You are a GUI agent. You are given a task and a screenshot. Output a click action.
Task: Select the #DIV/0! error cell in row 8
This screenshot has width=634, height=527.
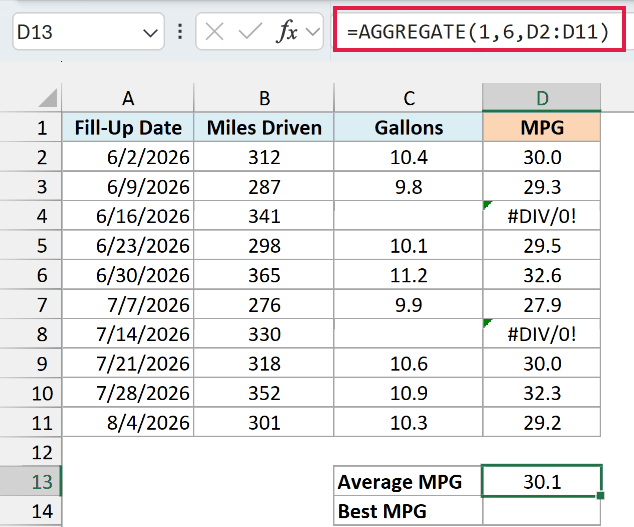(x=542, y=334)
